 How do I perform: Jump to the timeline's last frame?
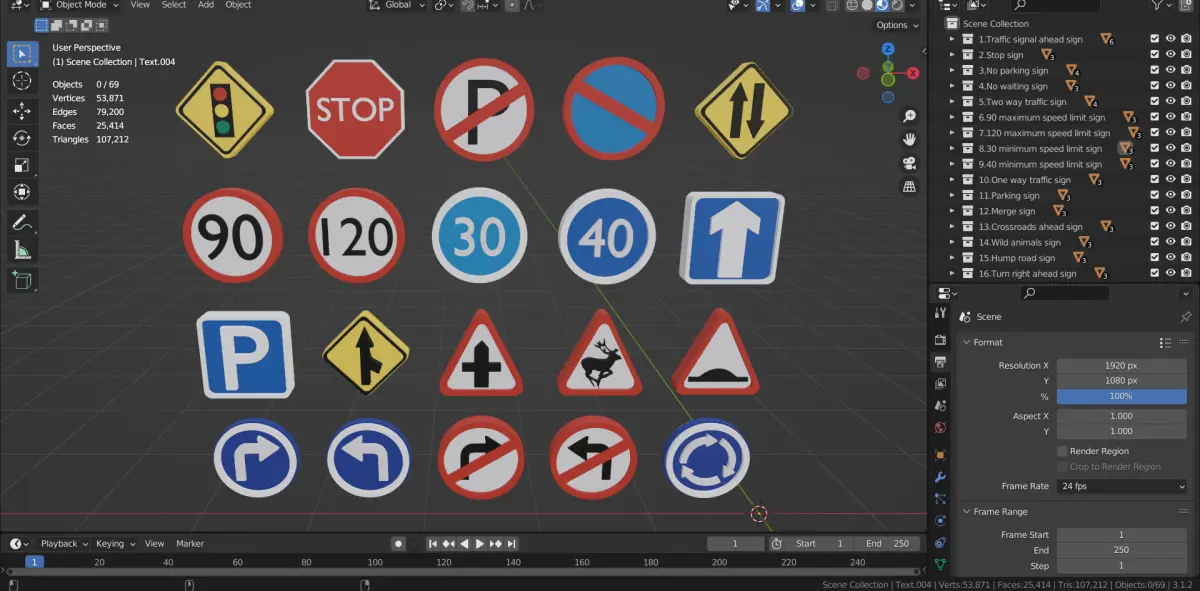(x=512, y=544)
